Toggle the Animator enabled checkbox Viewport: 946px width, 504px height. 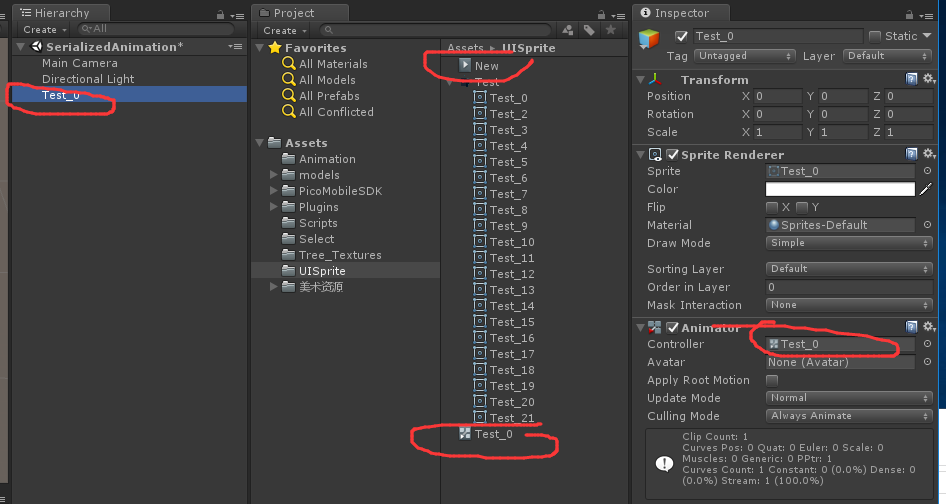(x=672, y=327)
